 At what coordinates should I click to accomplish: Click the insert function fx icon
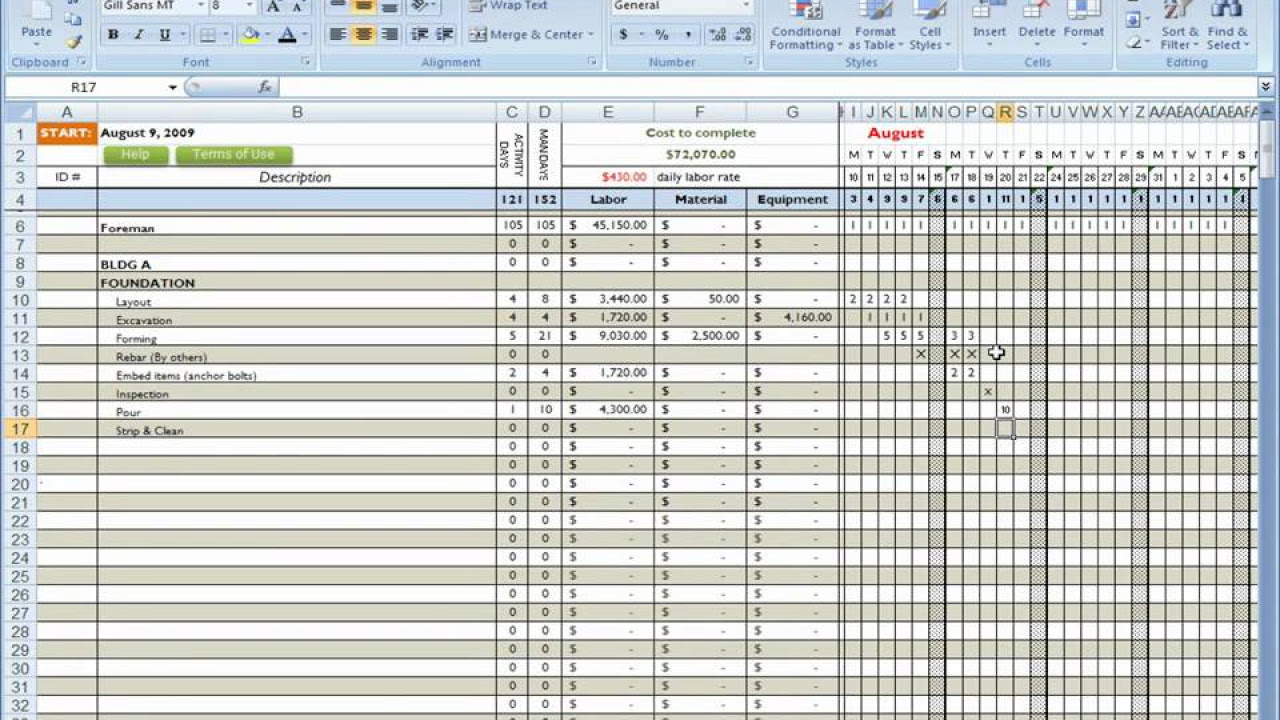tap(265, 87)
